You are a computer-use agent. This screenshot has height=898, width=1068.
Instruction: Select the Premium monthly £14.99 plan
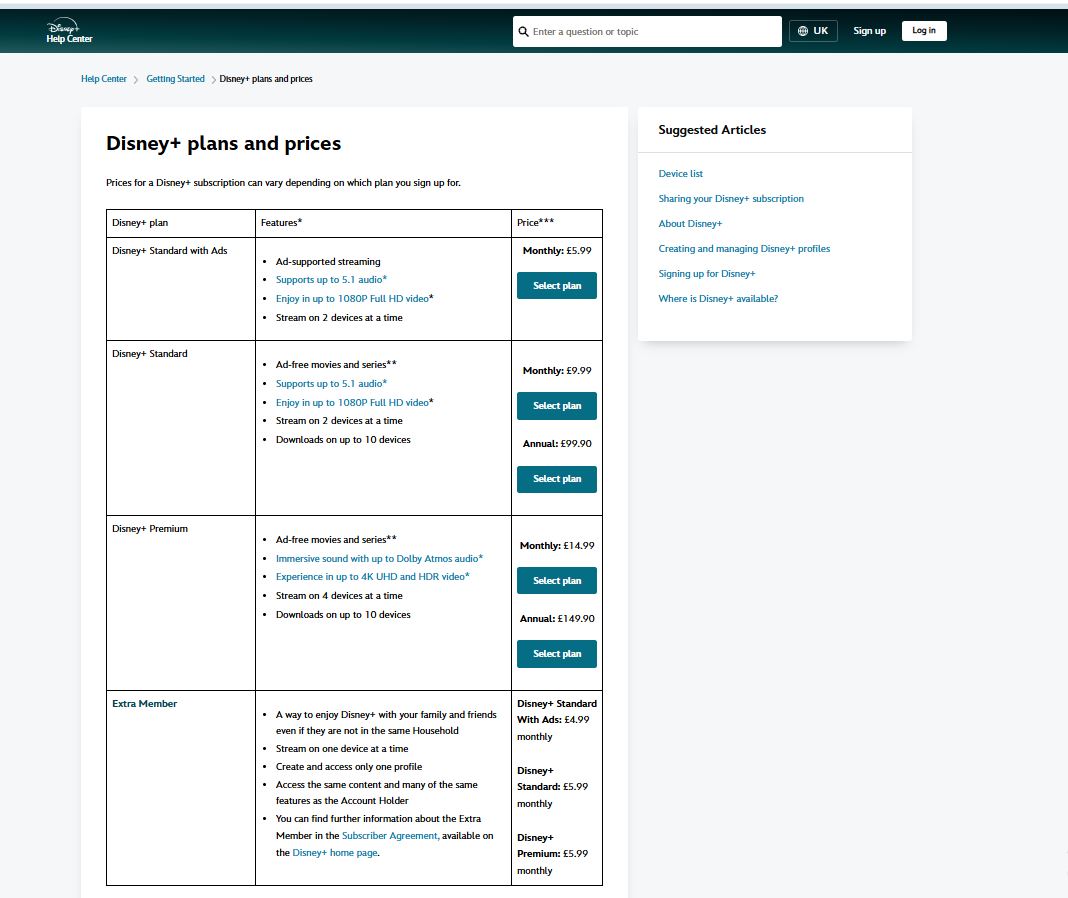(x=556, y=580)
